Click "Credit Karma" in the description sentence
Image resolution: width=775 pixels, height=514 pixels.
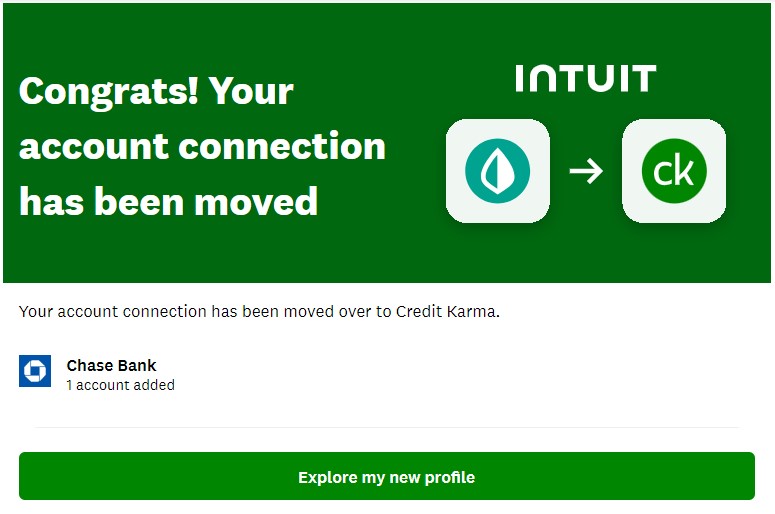[x=445, y=311]
